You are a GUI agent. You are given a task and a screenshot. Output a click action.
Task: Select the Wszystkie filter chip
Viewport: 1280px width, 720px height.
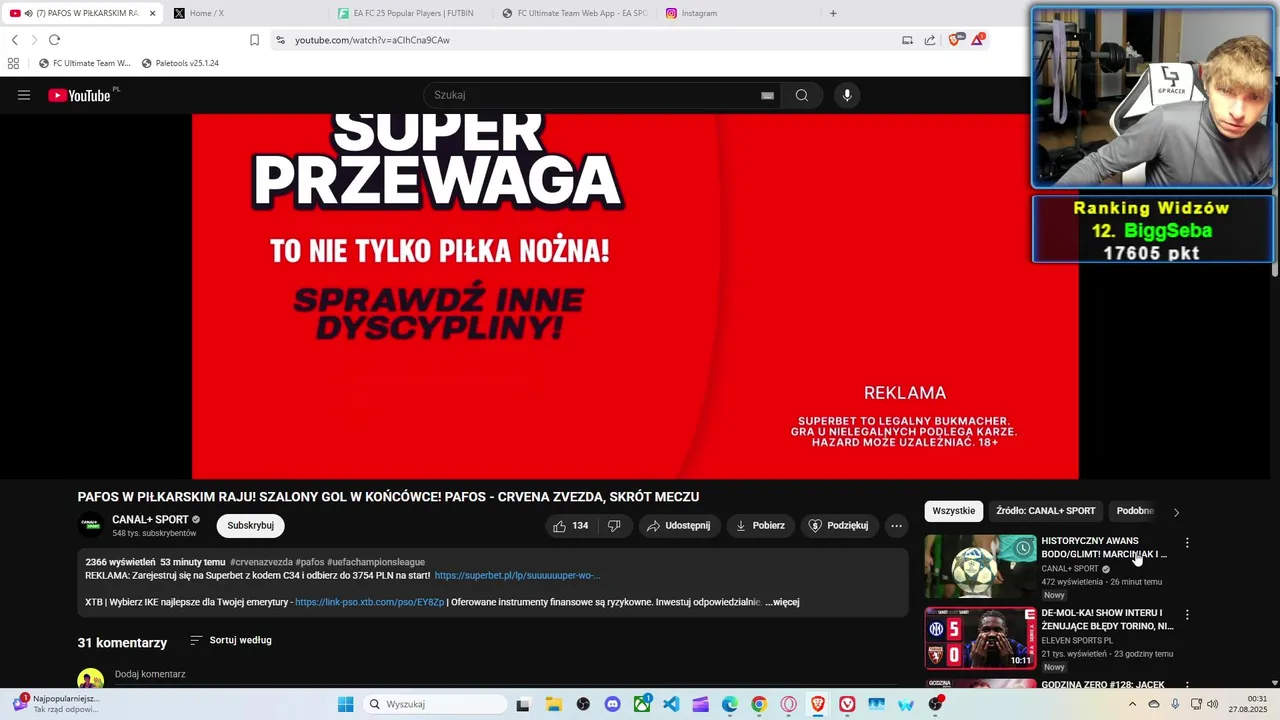pyautogui.click(x=953, y=511)
